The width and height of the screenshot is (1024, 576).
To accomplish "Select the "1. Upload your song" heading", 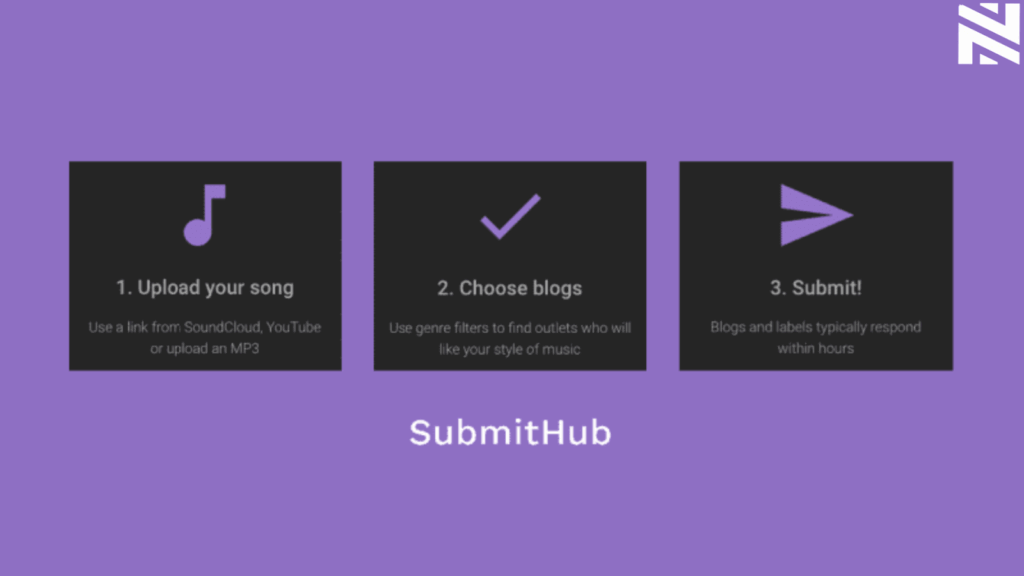I will (x=205, y=288).
